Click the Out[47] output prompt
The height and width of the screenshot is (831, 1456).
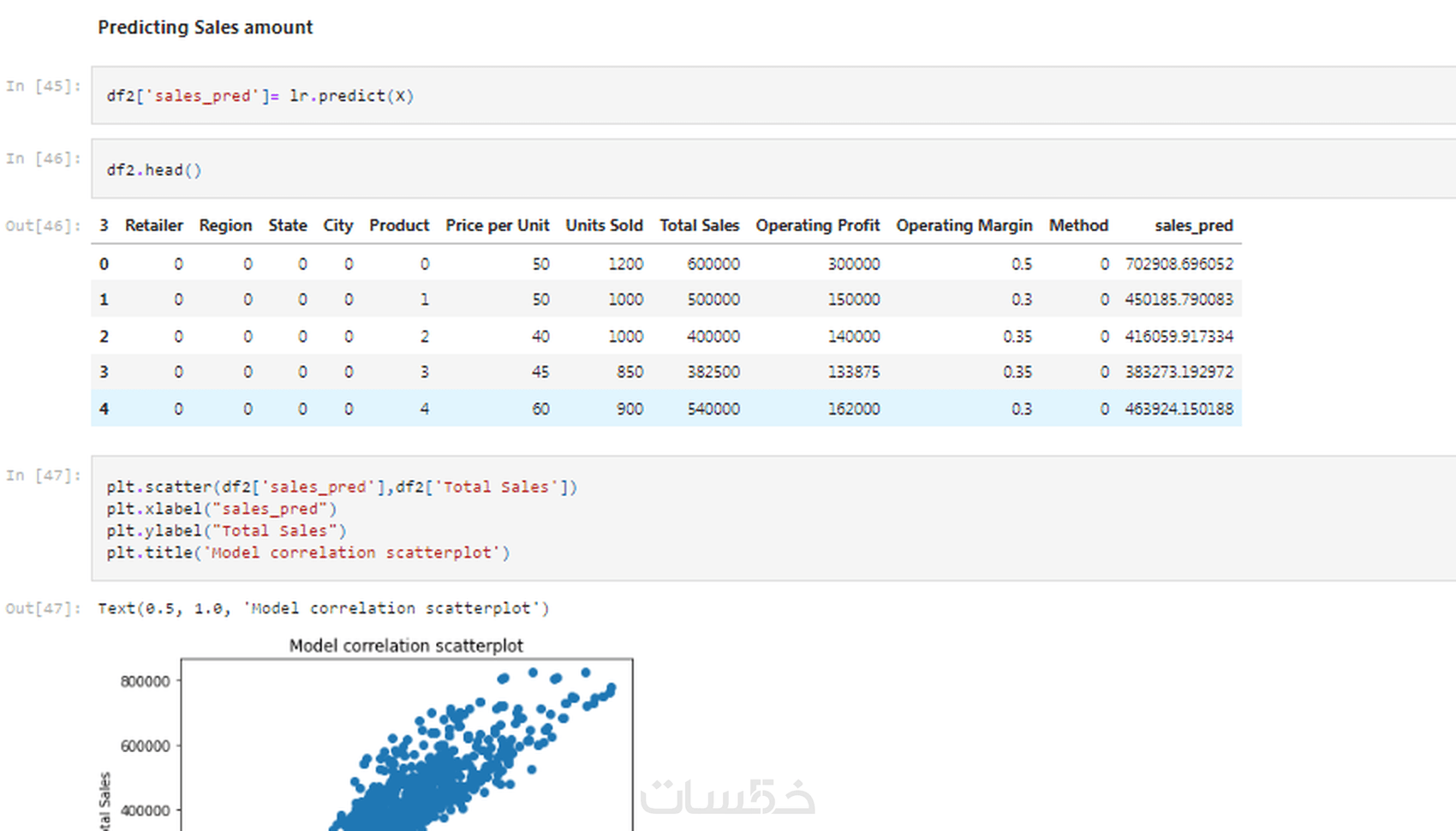pyautogui.click(x=43, y=608)
